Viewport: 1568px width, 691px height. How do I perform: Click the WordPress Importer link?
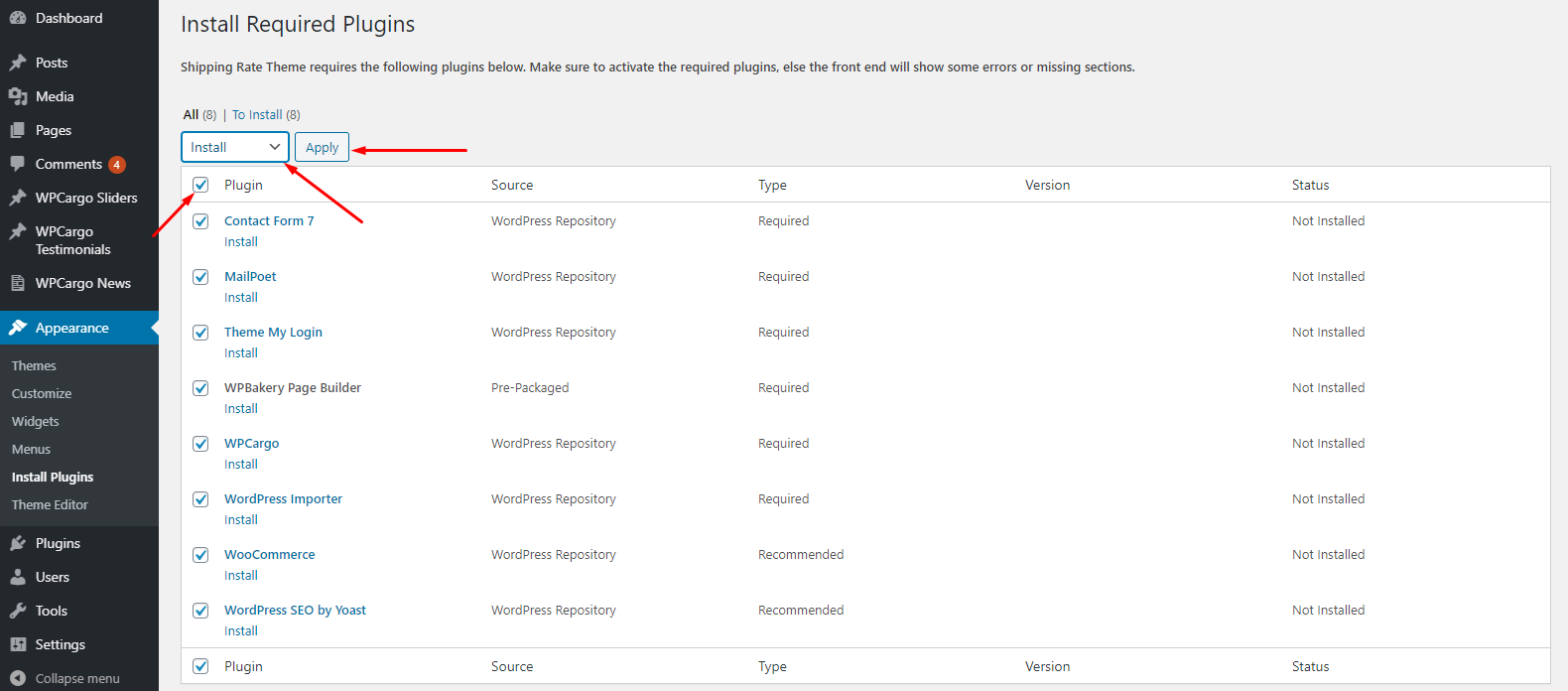(x=283, y=498)
